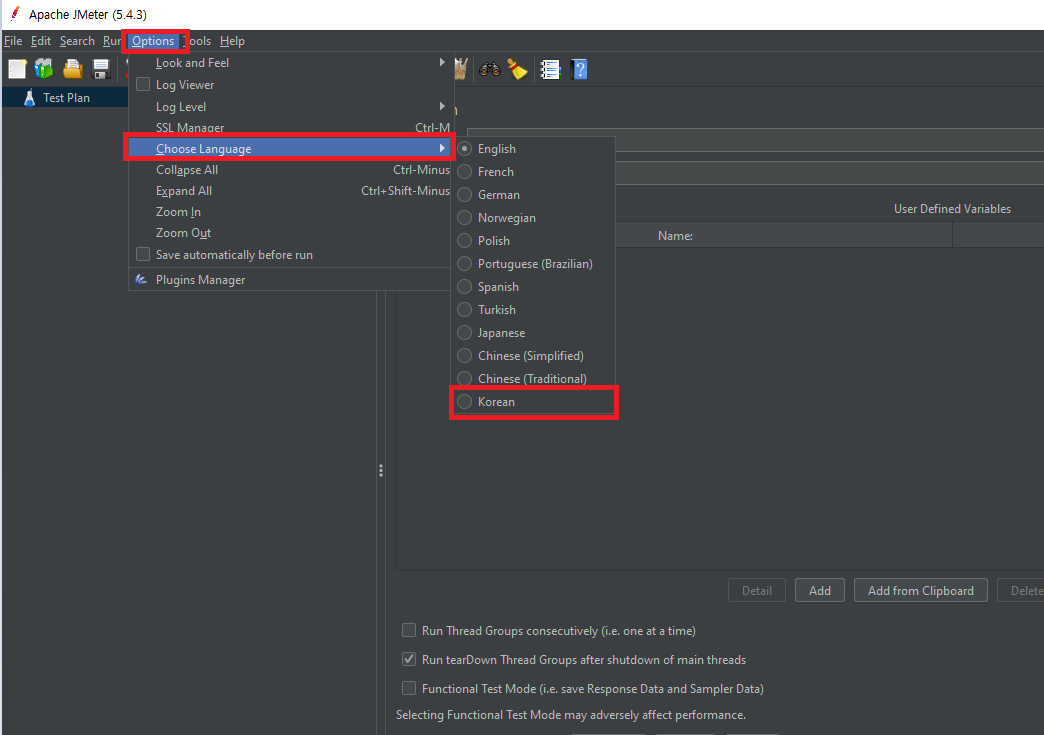Screen dimensions: 1044x735
Task: Click the Reset Search broom icon
Action: tap(517, 69)
